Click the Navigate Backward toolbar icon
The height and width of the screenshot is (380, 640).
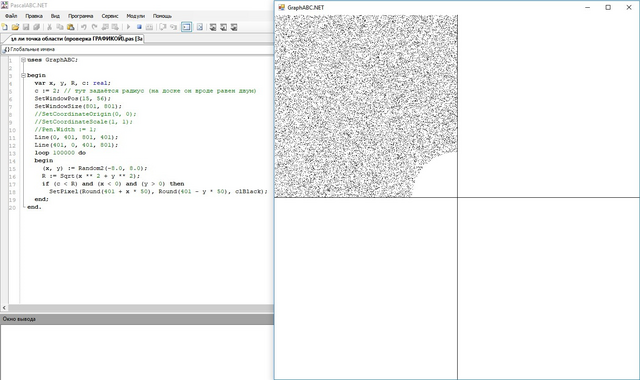[x=105, y=27]
